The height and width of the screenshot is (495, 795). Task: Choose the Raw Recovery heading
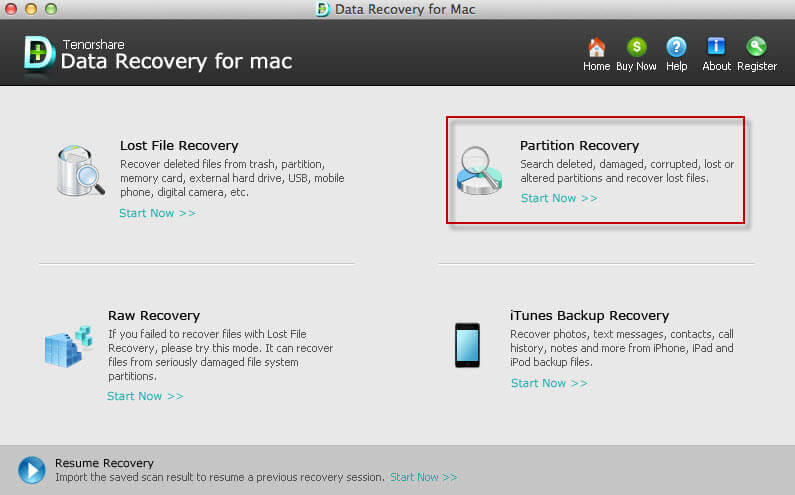click(154, 315)
